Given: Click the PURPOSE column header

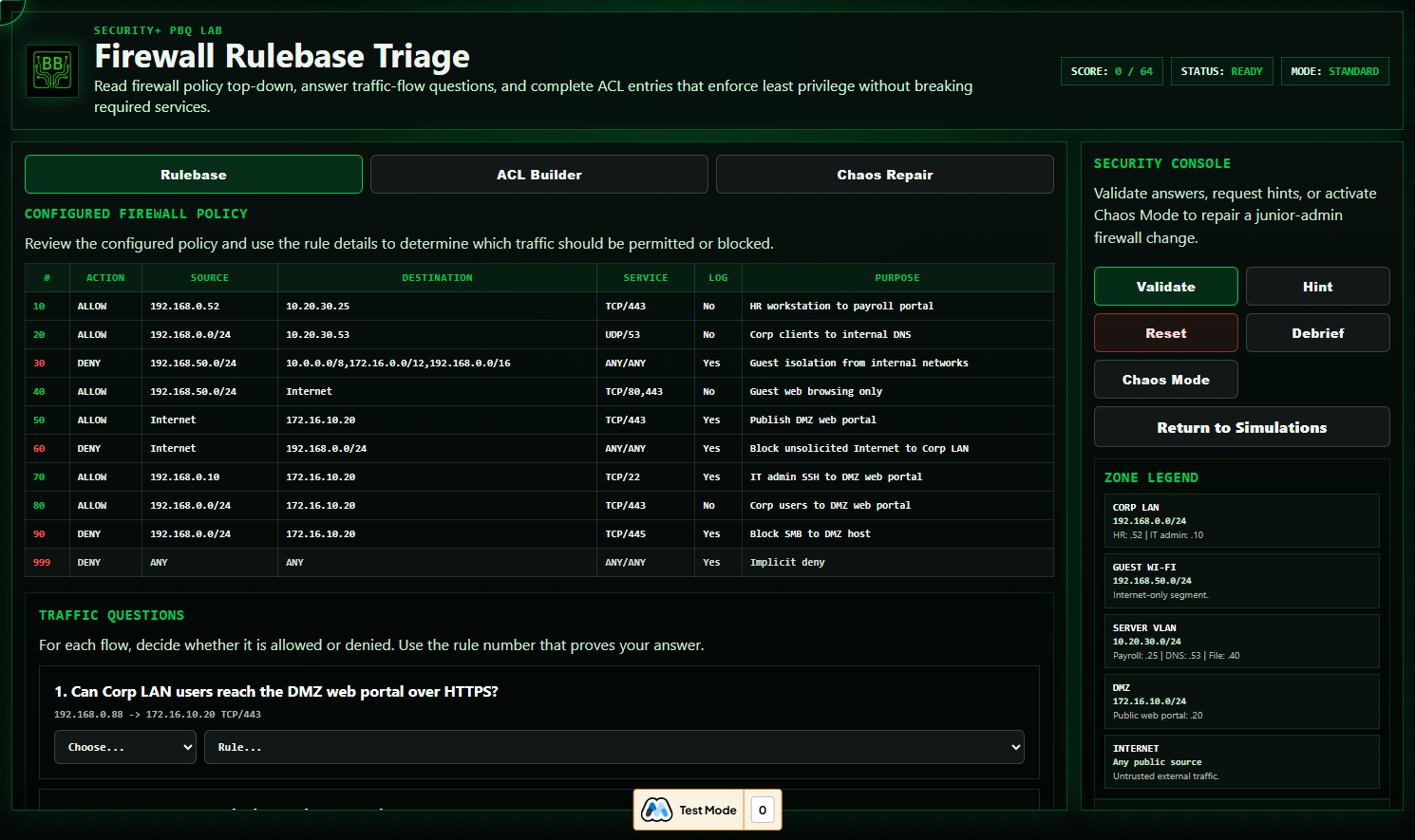Looking at the screenshot, I should pyautogui.click(x=897, y=278).
